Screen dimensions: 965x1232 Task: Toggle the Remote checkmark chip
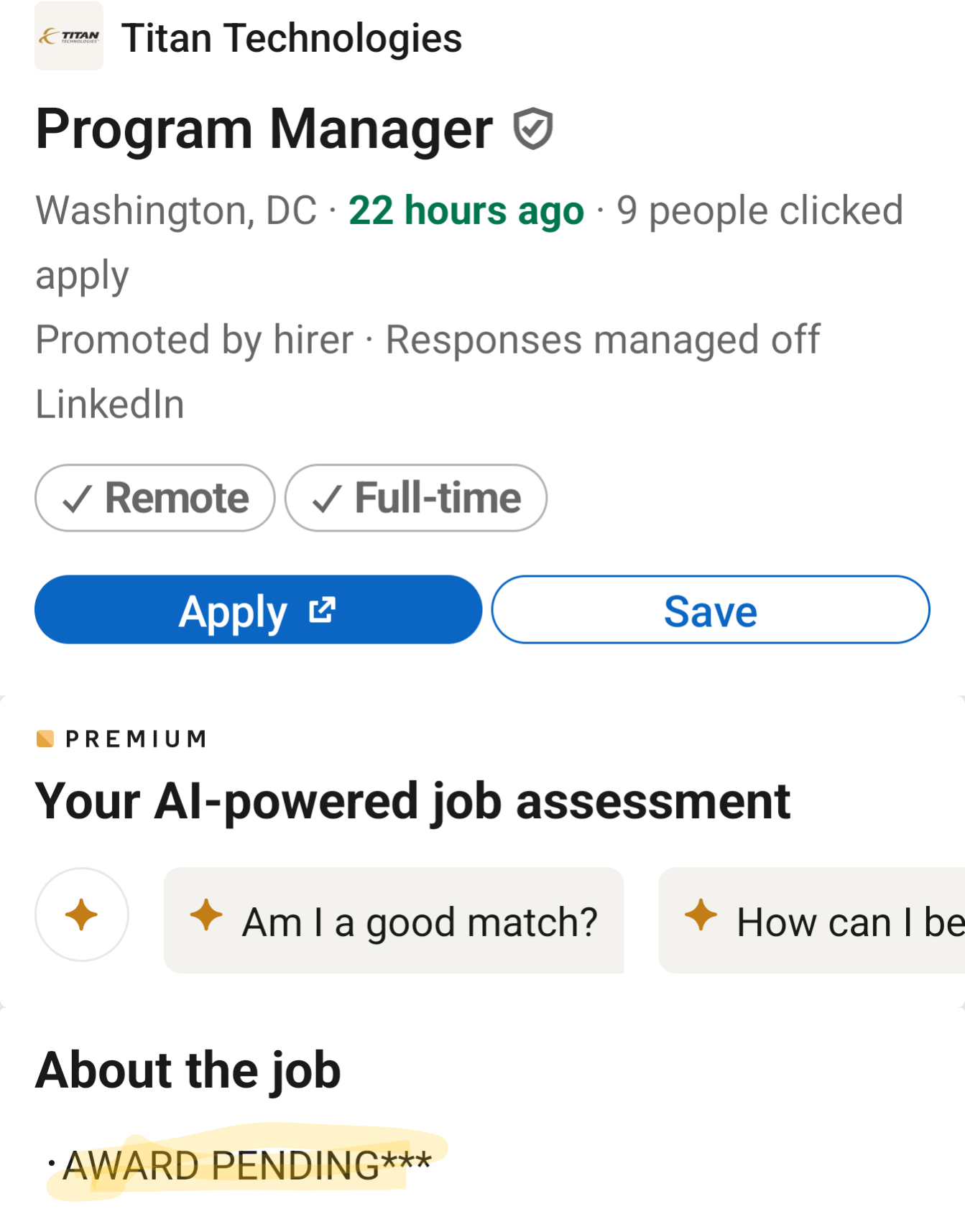(154, 498)
